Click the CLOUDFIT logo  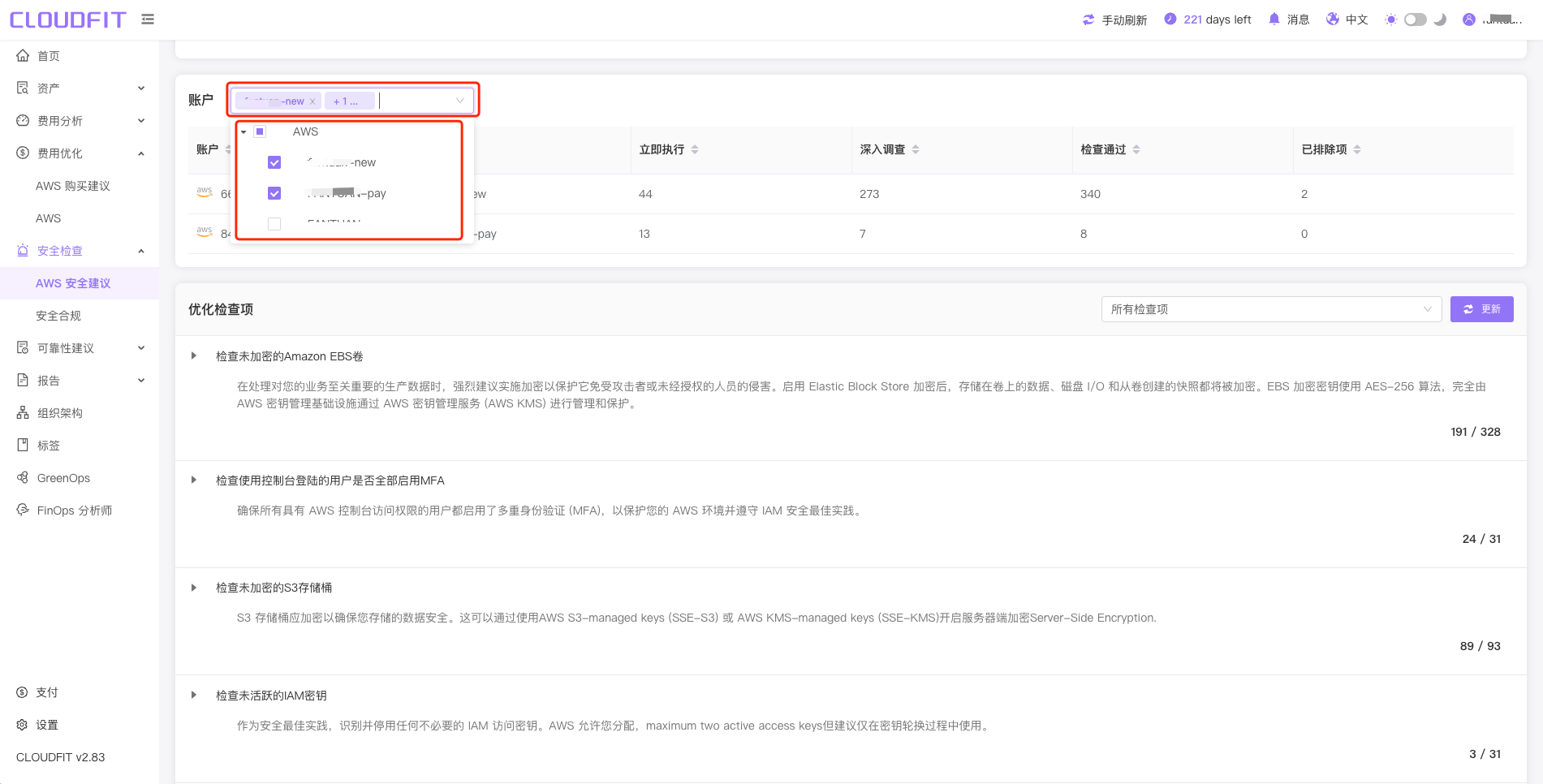coord(67,19)
